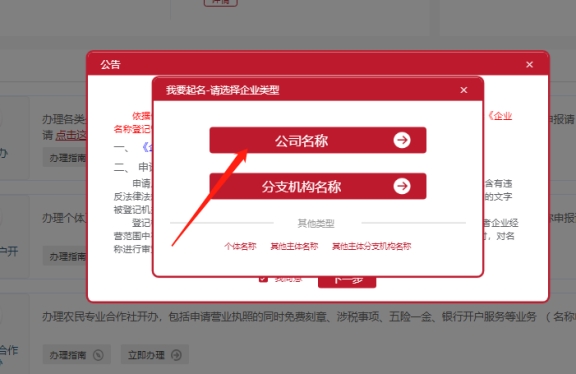This screenshot has width=576, height=374.
Task: Click the 点击这 link on background page
Action: coord(71,135)
